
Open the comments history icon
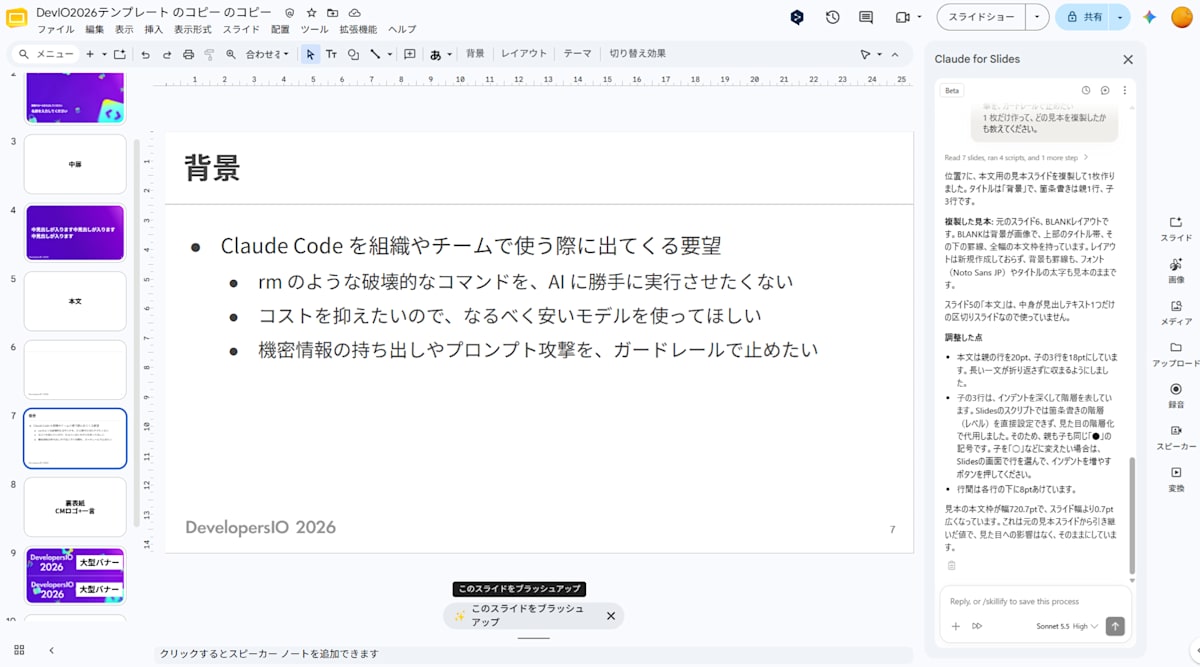point(866,17)
